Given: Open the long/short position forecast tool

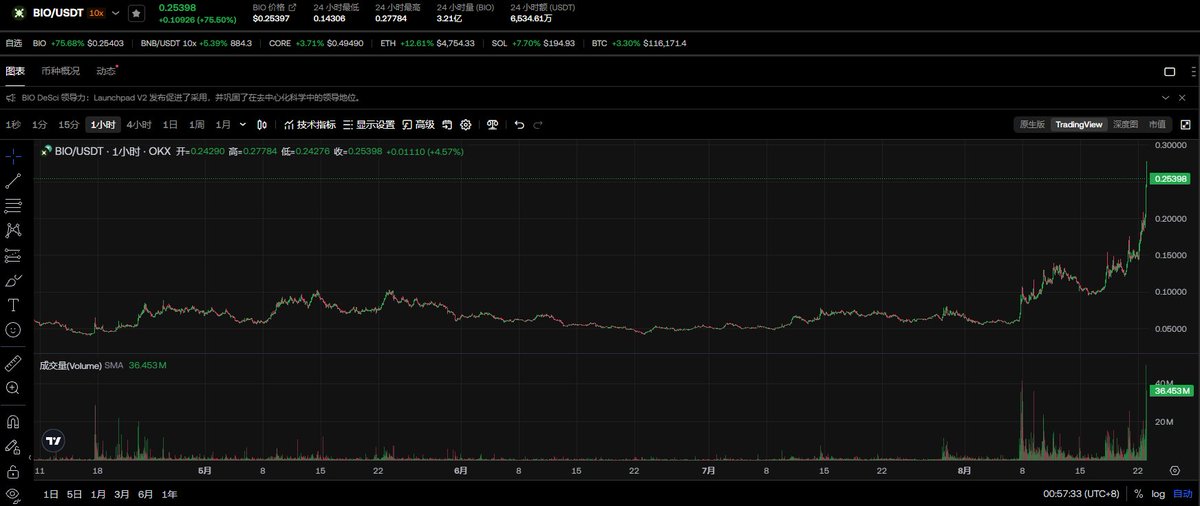Looking at the screenshot, I should point(13,255).
